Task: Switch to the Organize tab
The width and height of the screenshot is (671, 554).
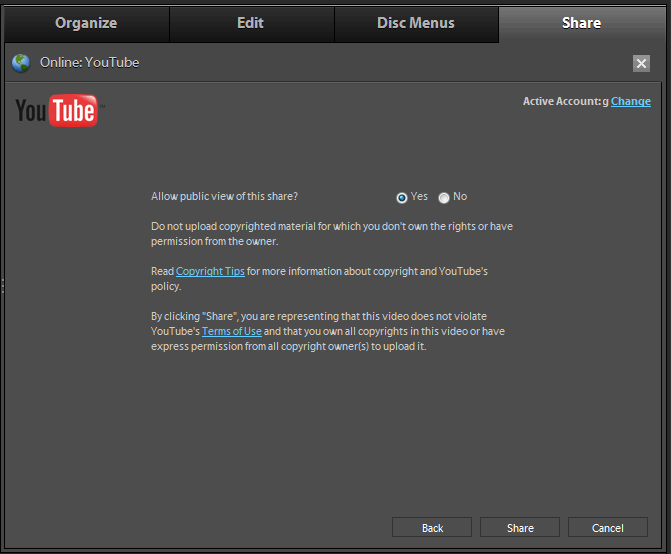Action: tap(87, 24)
